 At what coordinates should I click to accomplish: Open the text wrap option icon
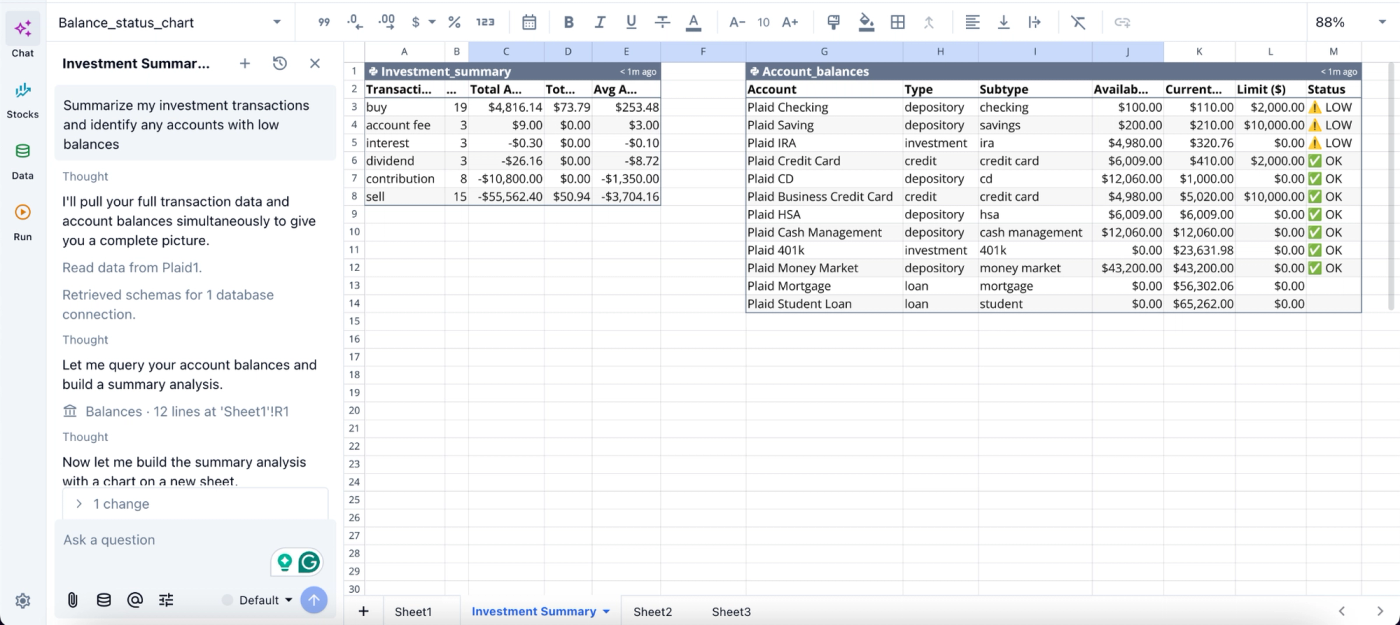(1034, 22)
